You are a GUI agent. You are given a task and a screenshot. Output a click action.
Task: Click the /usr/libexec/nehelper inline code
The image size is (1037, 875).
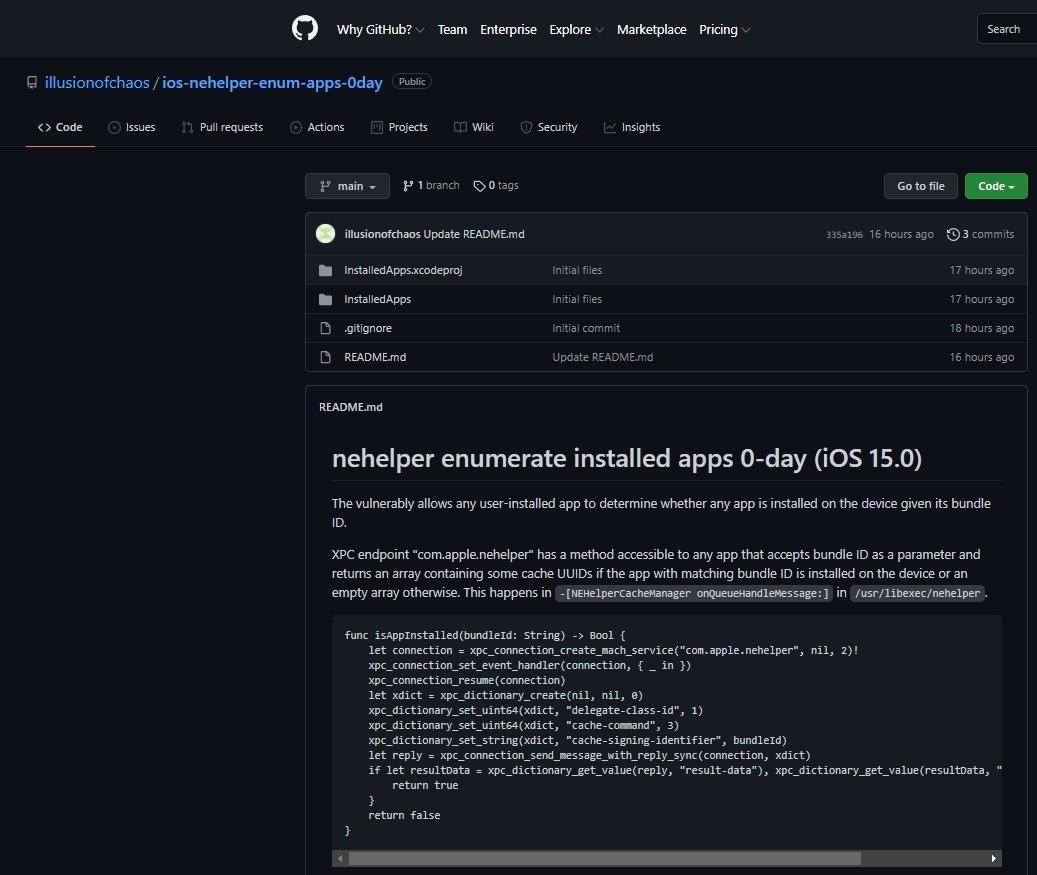[917, 593]
